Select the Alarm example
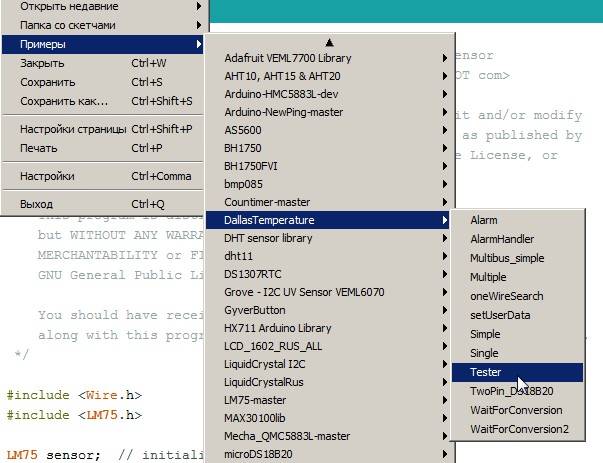 (x=484, y=220)
